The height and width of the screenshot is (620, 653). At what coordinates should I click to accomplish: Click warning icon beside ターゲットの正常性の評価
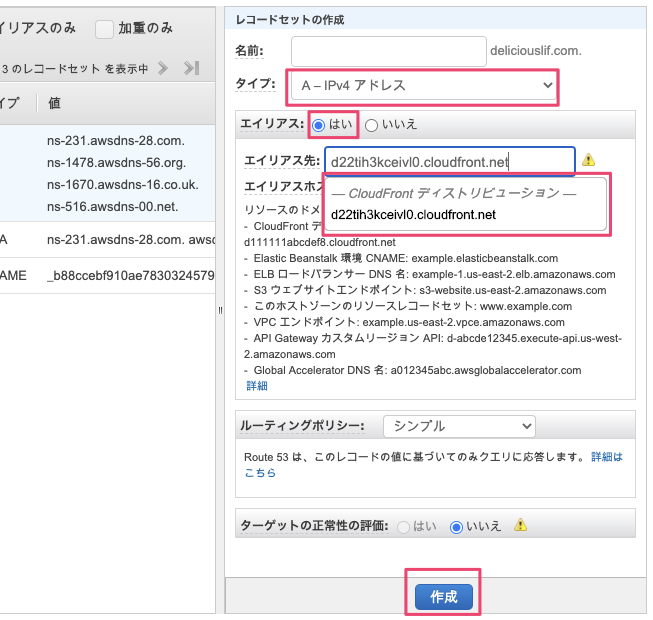tap(520, 526)
